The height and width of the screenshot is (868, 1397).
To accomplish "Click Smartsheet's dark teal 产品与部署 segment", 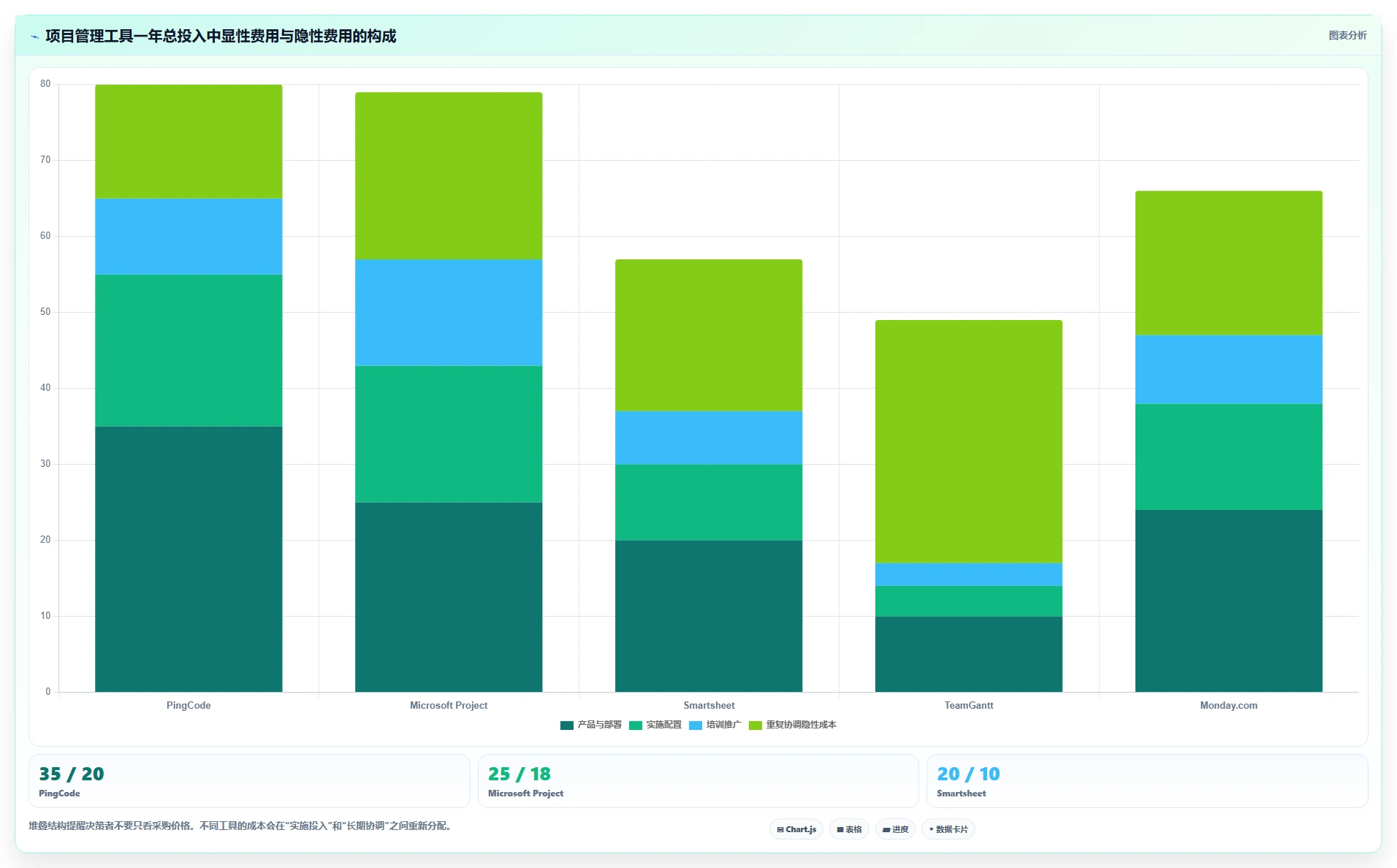I will tap(709, 616).
